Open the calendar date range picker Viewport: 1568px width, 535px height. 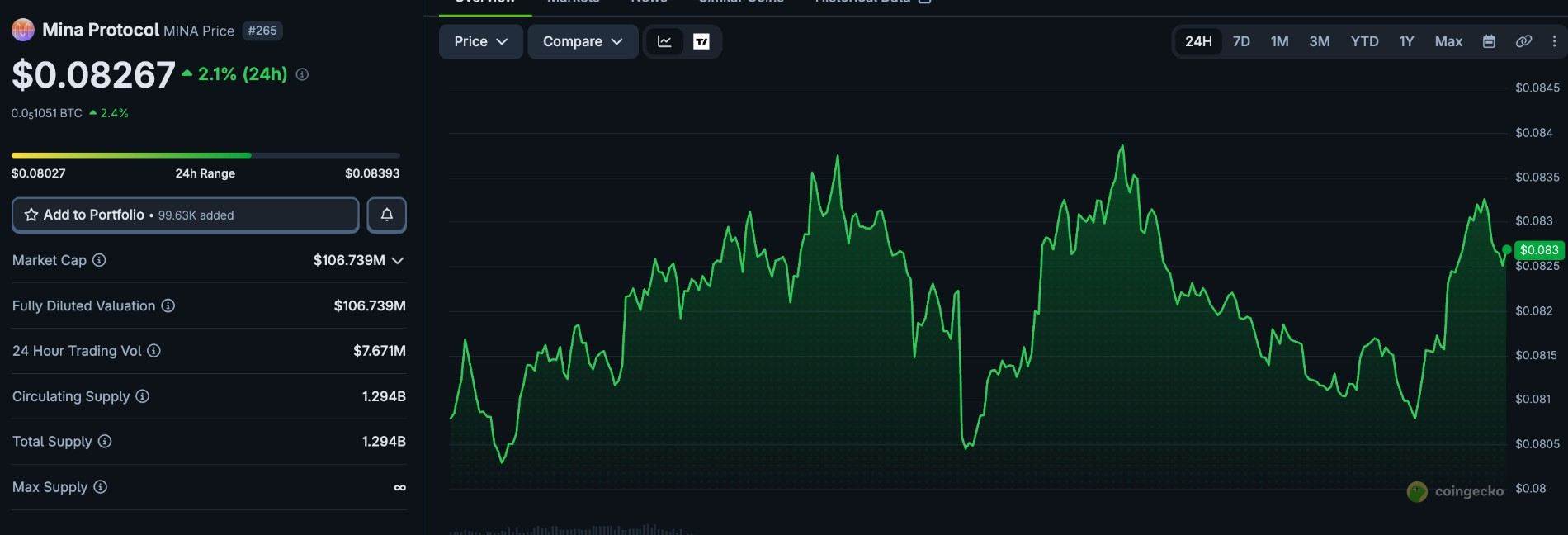pyautogui.click(x=1489, y=41)
